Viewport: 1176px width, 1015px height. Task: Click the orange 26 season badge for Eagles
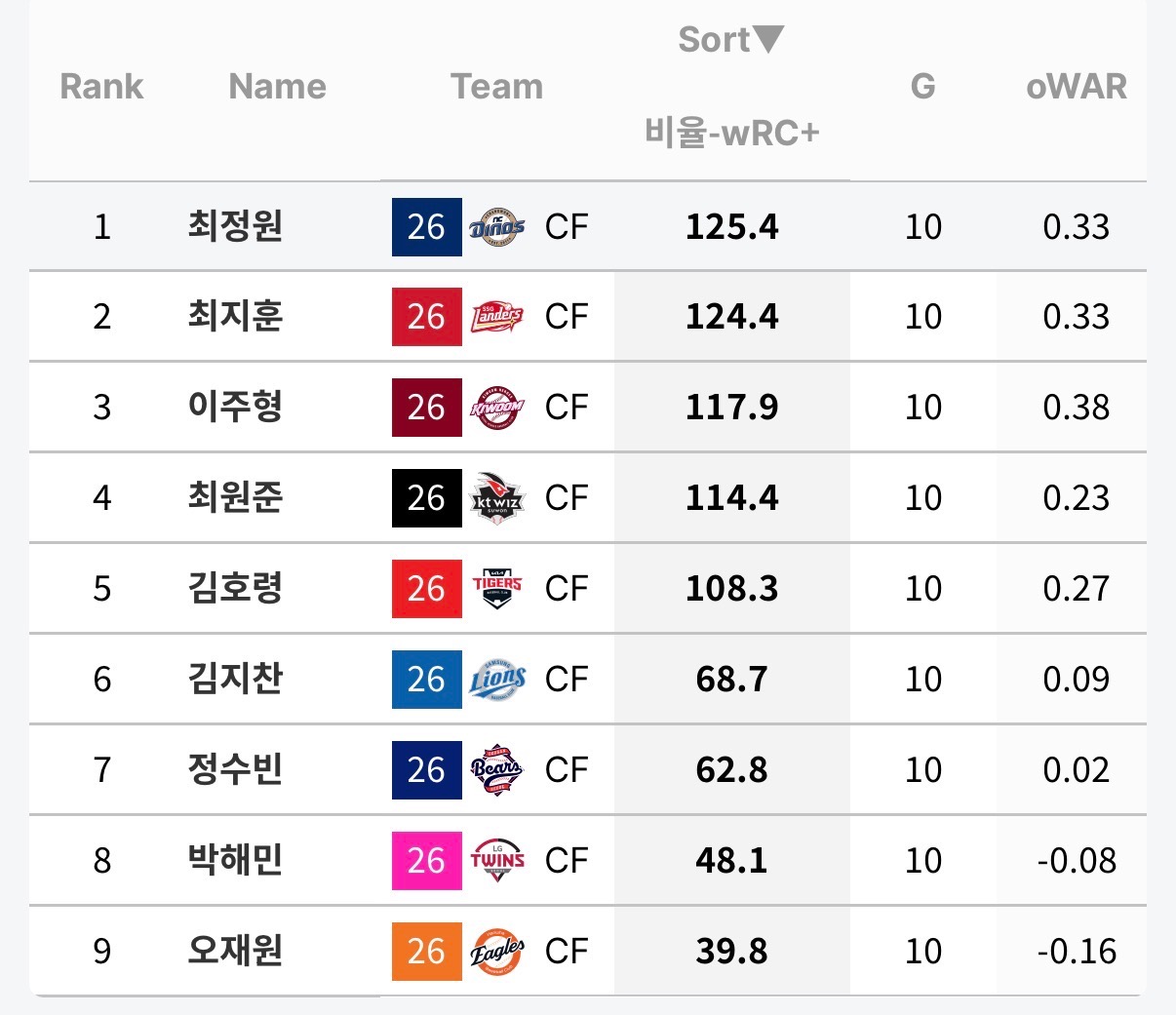[x=426, y=952]
